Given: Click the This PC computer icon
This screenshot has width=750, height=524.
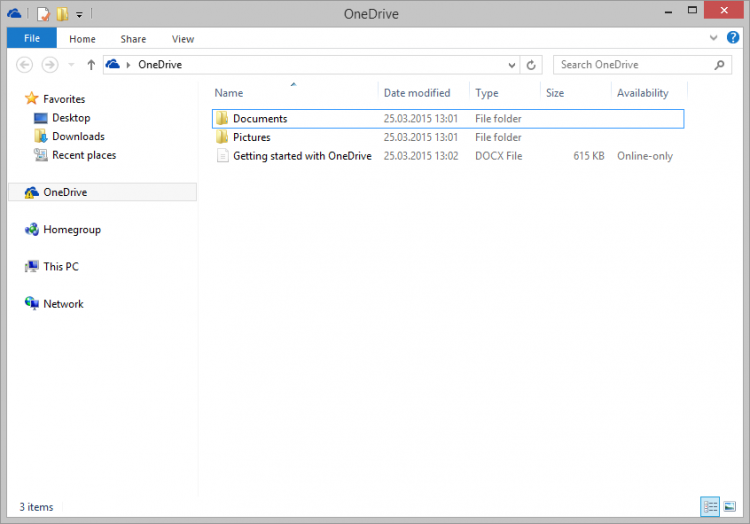Looking at the screenshot, I should (32, 266).
